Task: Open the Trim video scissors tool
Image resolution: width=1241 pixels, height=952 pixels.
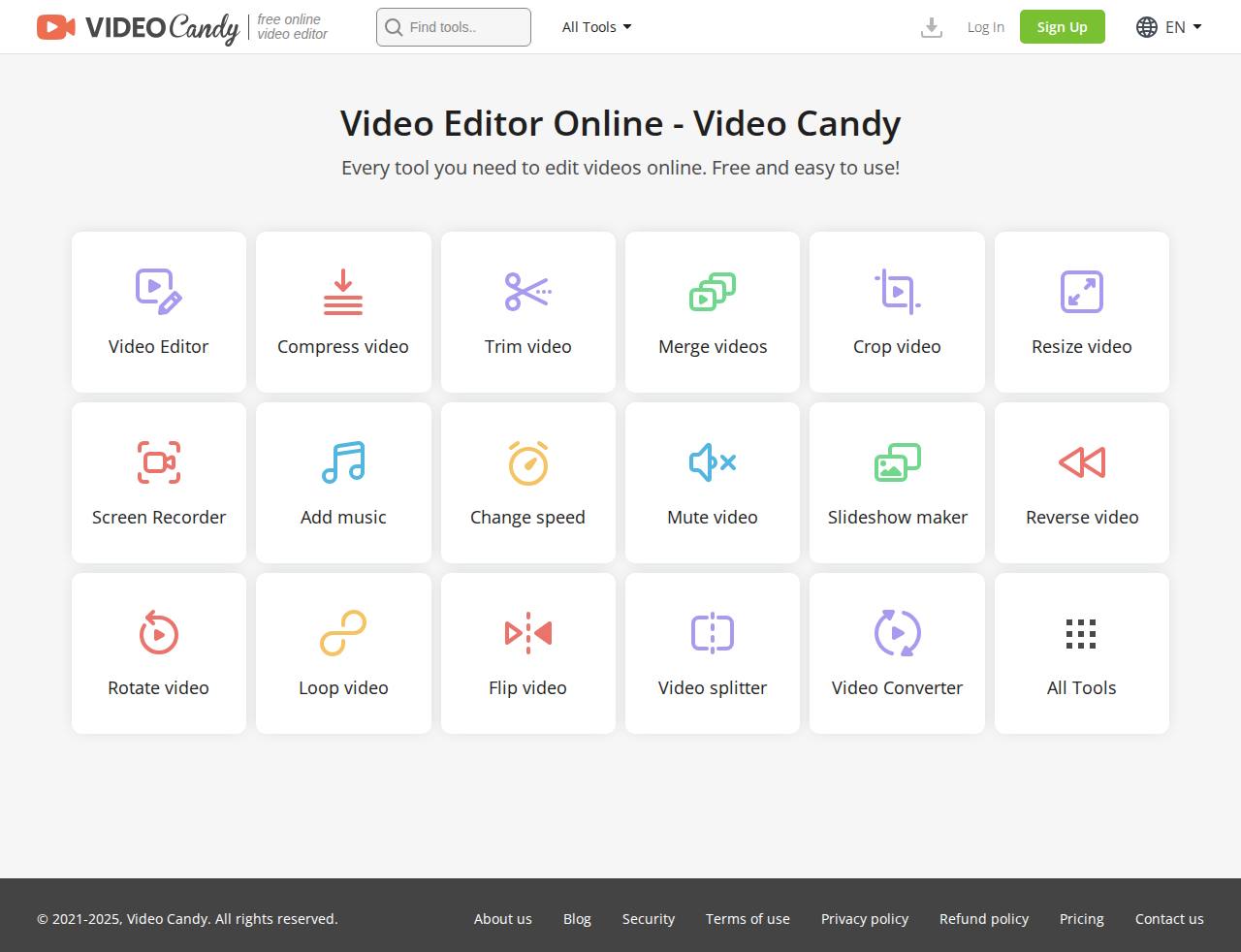Action: click(527, 292)
